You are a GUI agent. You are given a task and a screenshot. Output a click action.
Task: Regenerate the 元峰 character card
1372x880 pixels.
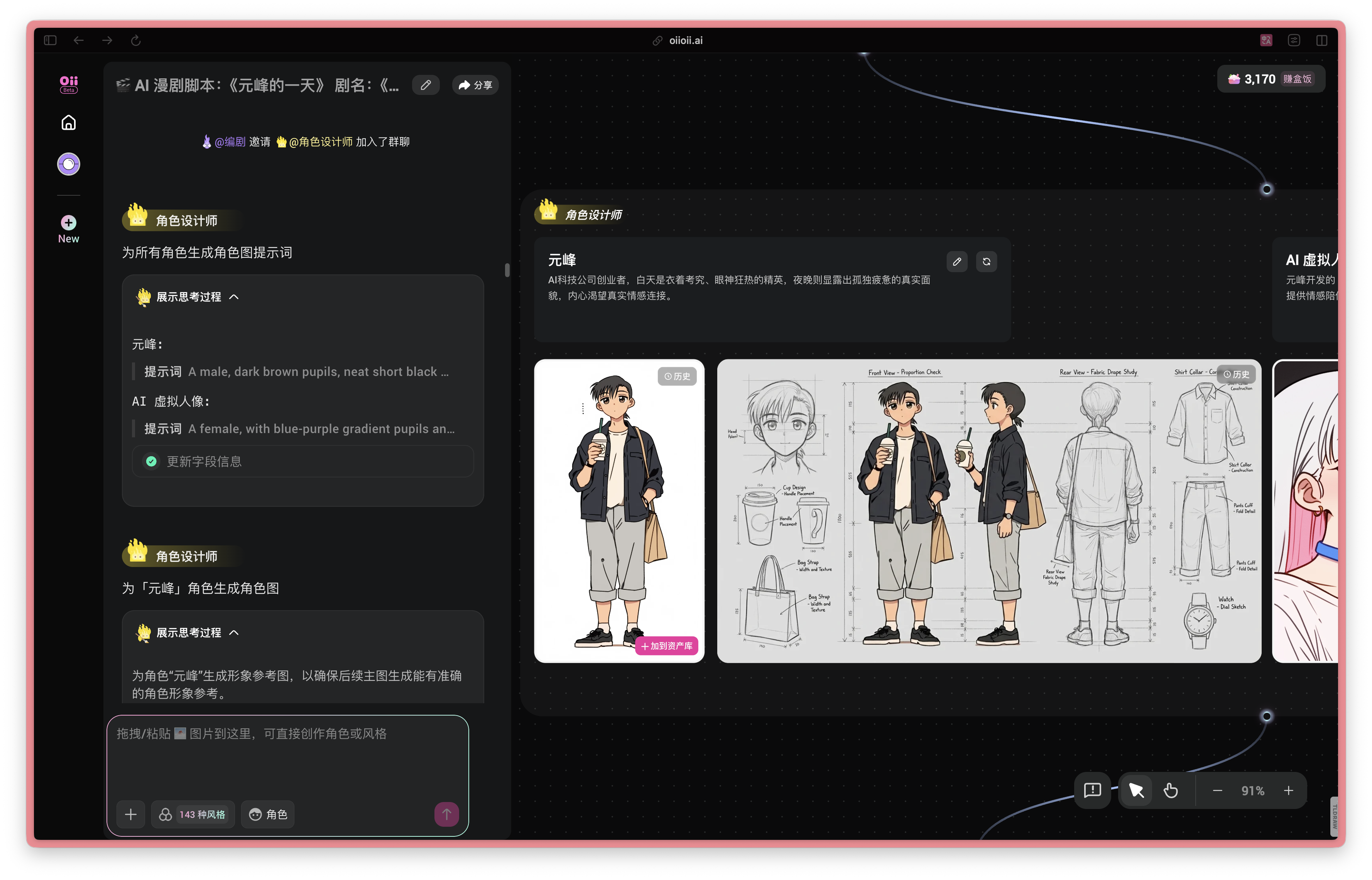987,262
